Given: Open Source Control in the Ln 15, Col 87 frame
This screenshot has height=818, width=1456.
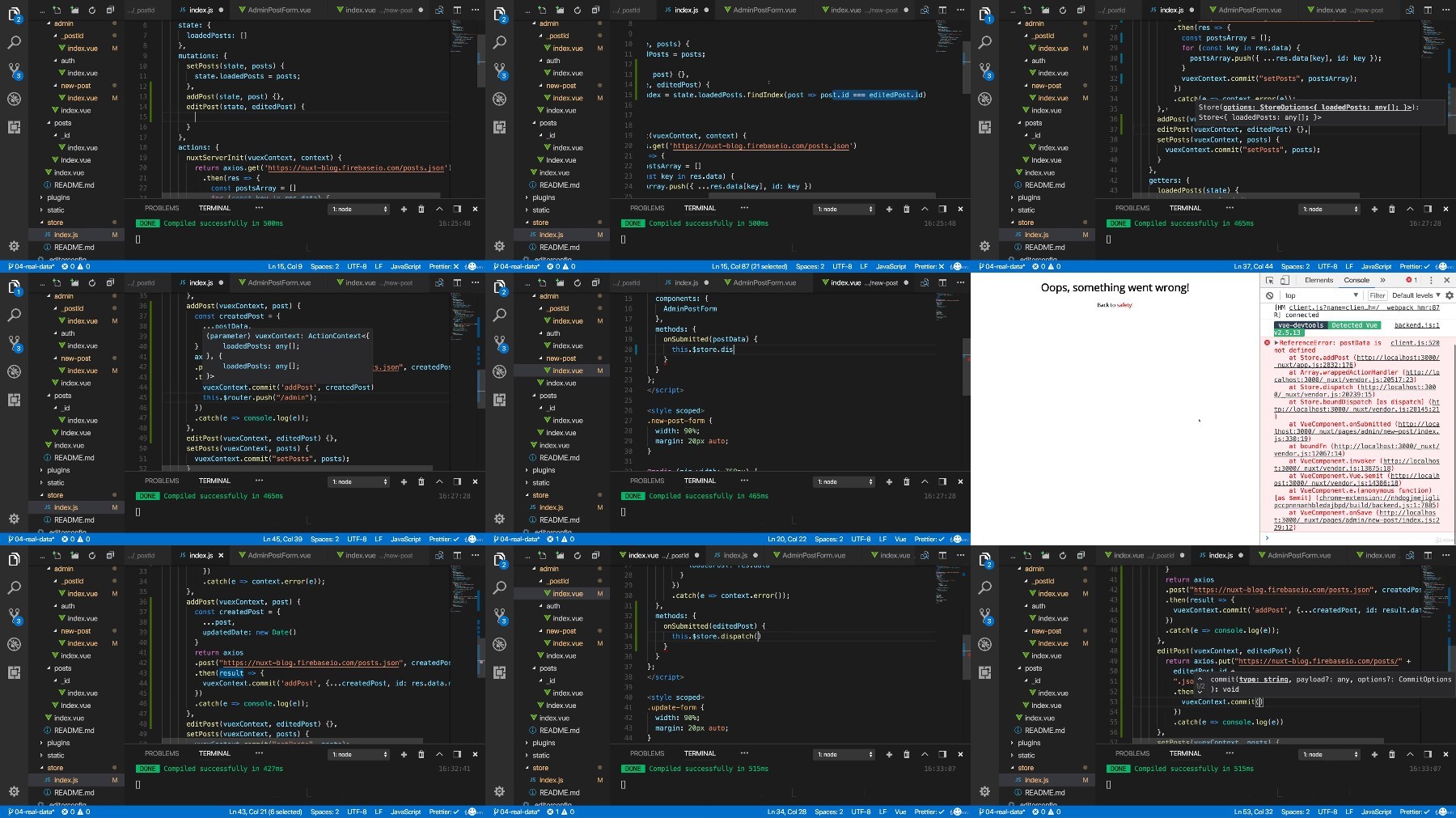Looking at the screenshot, I should coord(499,70).
